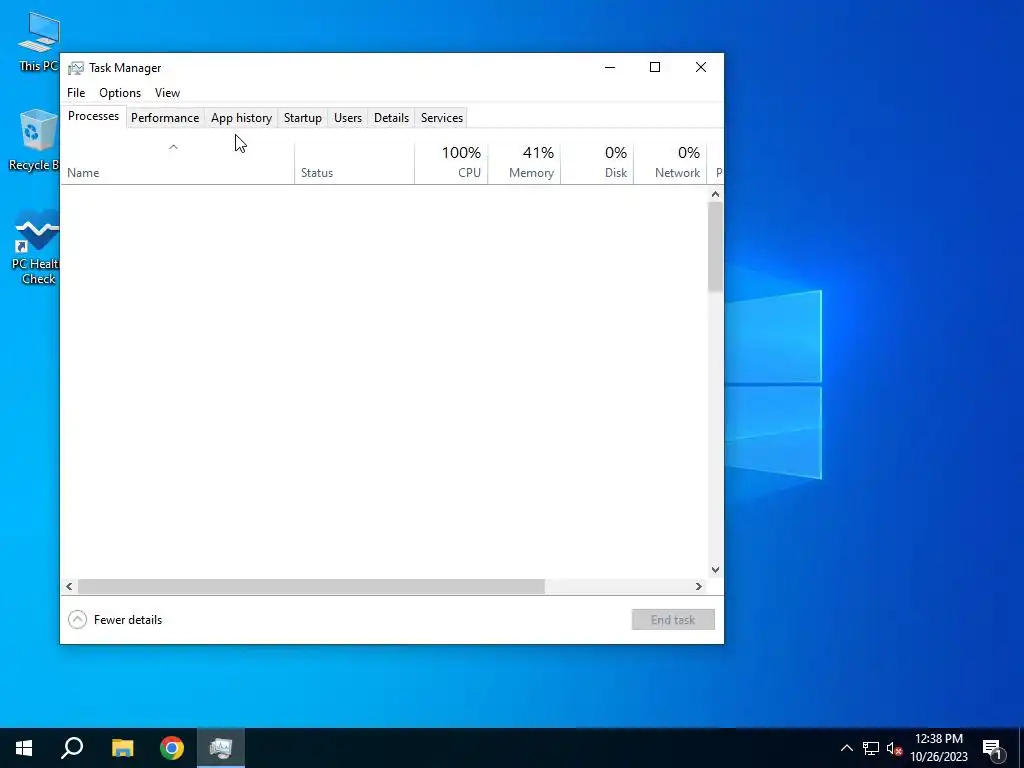This screenshot has width=1024, height=768.
Task: Sort by the Status column header
Action: [354, 163]
